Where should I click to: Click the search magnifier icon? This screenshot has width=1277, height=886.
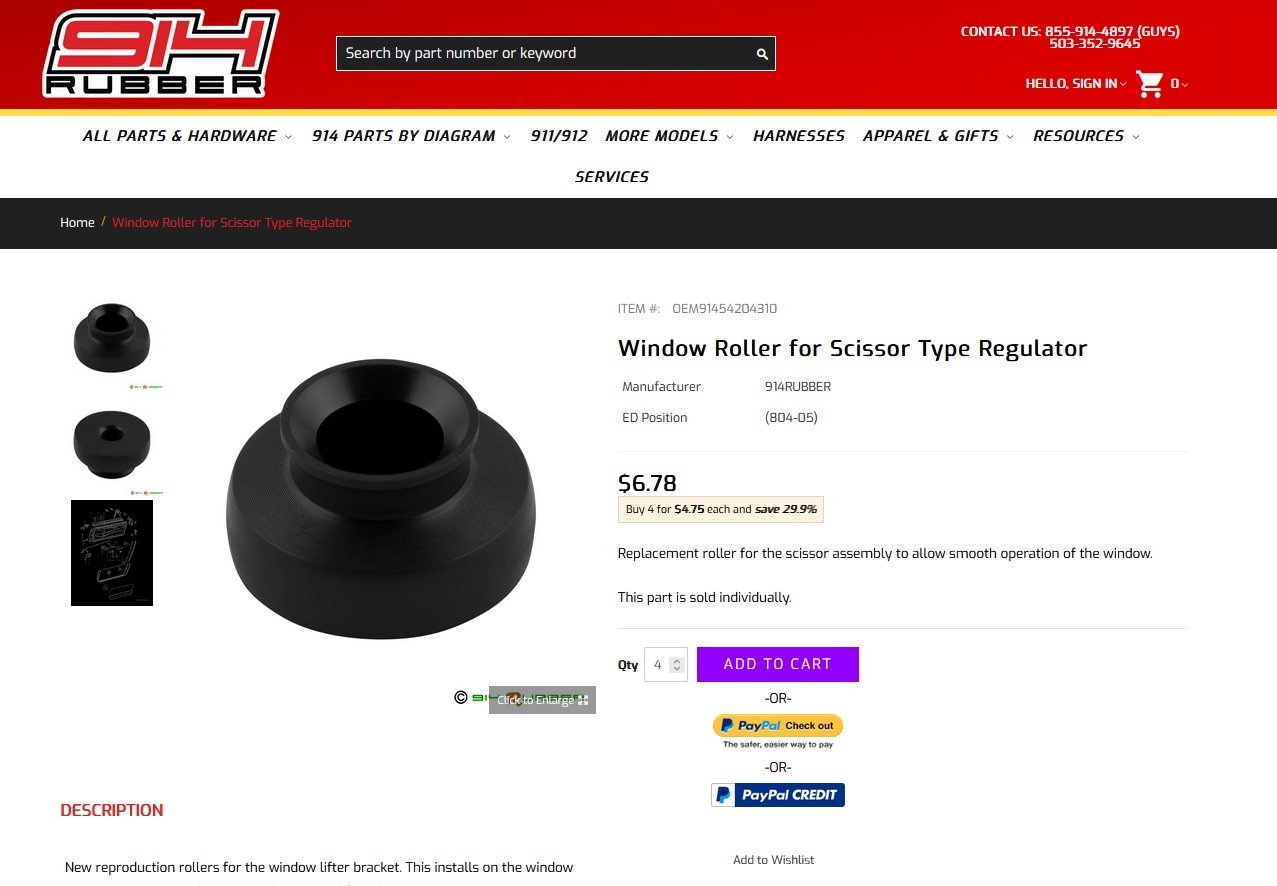[762, 54]
